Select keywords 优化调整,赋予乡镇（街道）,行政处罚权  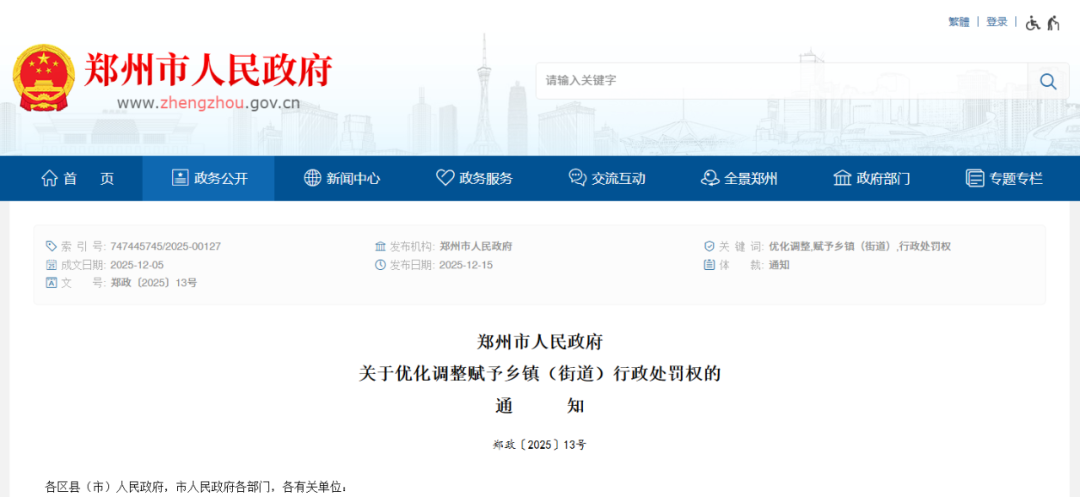click(860, 246)
